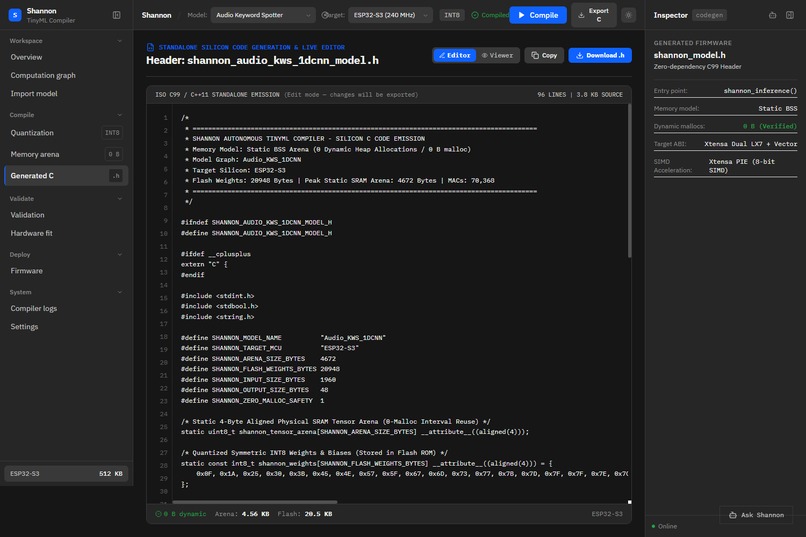Image resolution: width=806 pixels, height=537 pixels.
Task: Open the Target dropdown ESP32-S3 (240 MHz)
Action: pos(390,15)
